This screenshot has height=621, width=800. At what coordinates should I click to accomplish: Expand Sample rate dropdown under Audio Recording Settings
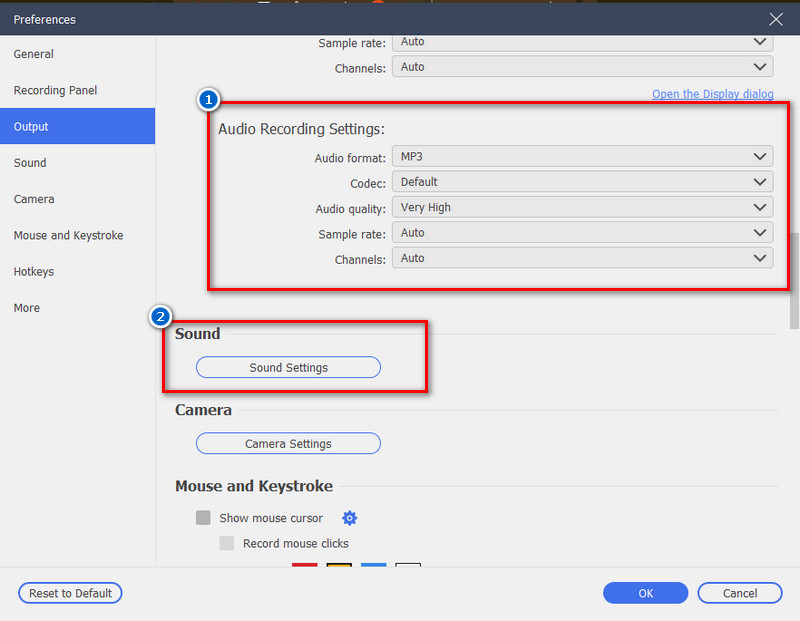[x=582, y=233]
